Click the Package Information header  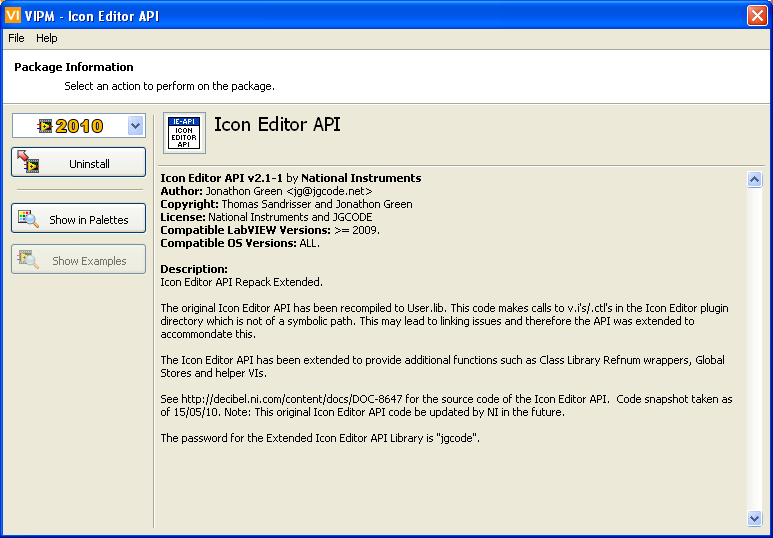click(73, 67)
